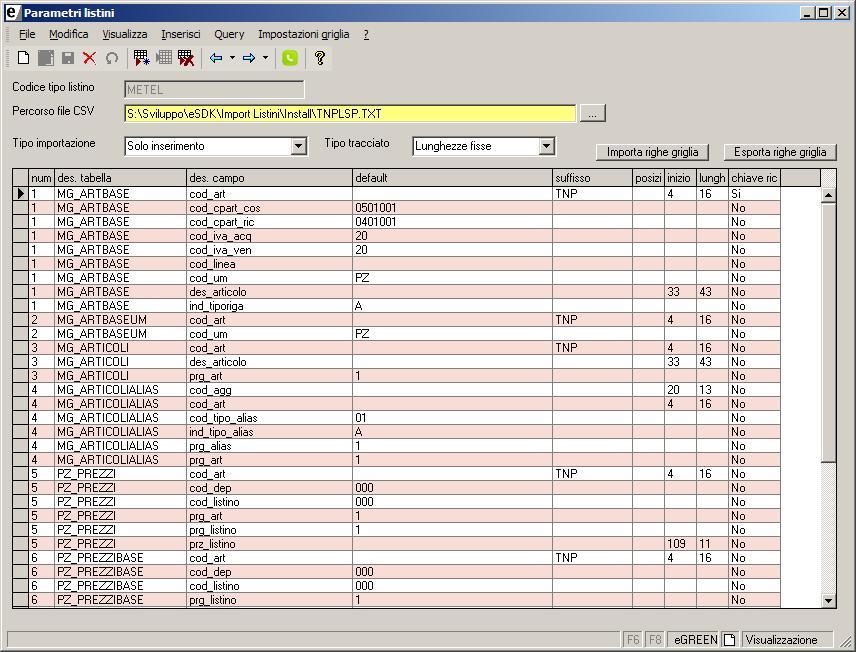Open the Inserisci menu
Screen dimensions: 856x652
(181, 34)
